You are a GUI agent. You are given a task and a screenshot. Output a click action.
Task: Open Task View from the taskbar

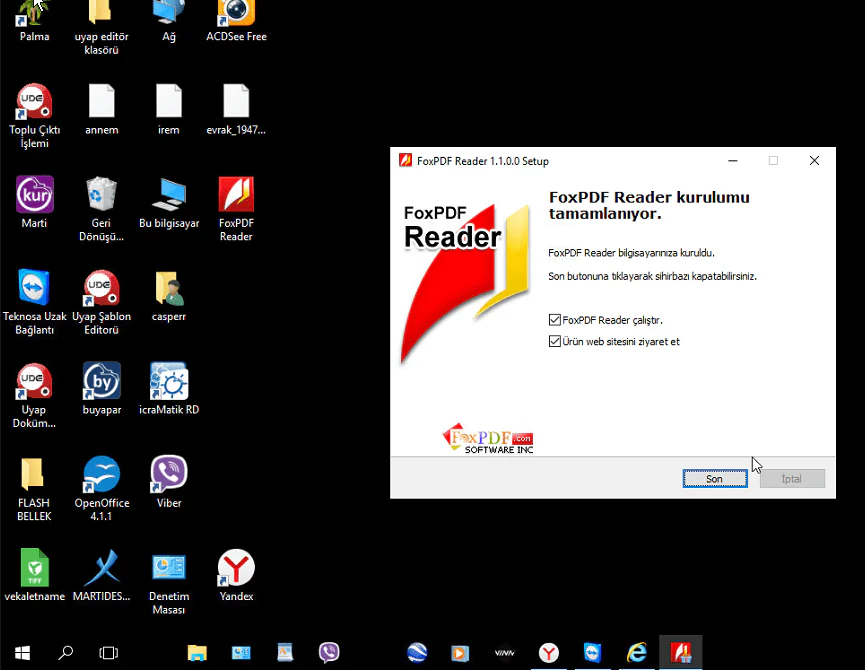[x=109, y=653]
